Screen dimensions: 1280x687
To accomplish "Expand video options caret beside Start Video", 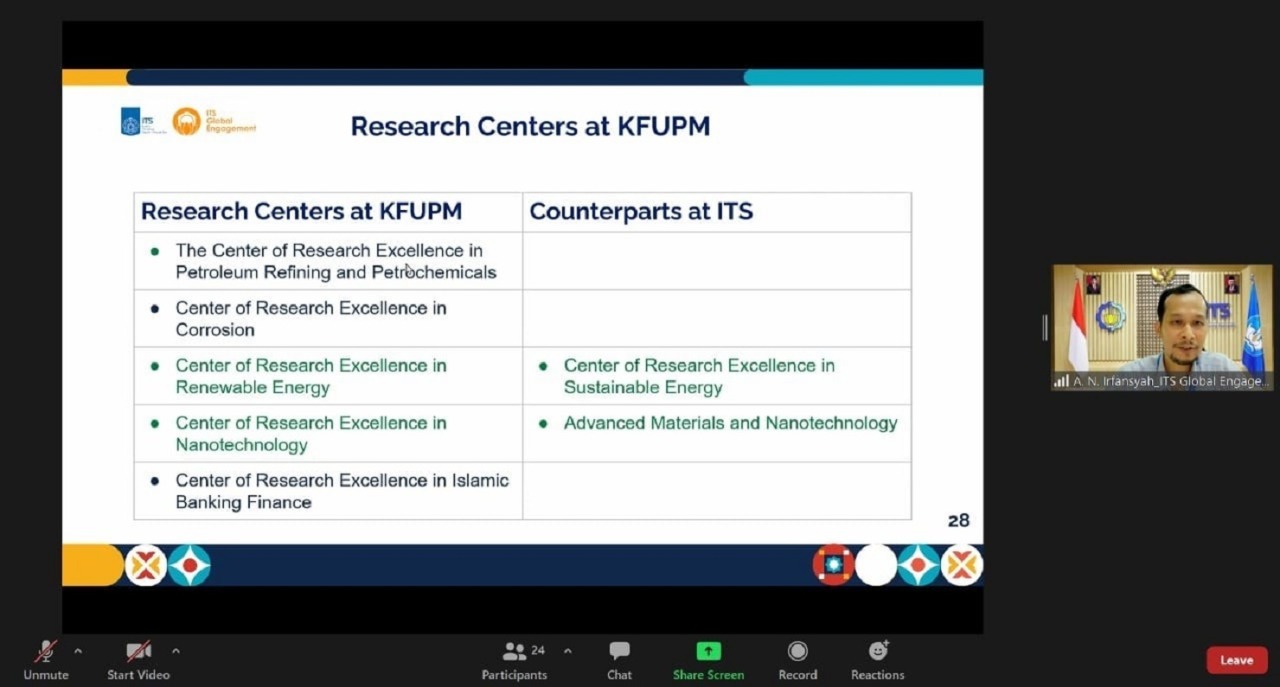I will [176, 651].
